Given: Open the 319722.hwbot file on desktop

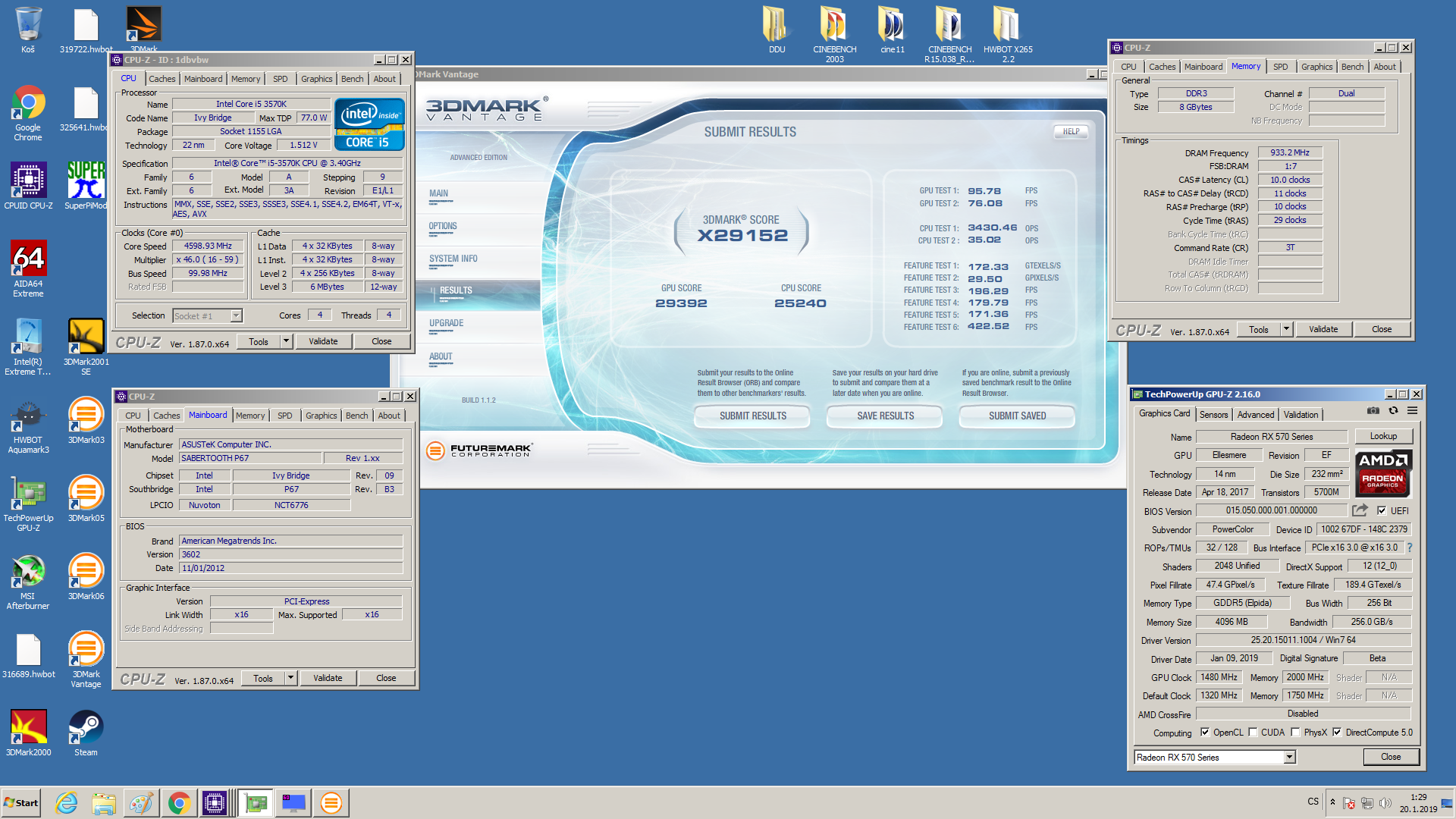Looking at the screenshot, I should tap(86, 30).
